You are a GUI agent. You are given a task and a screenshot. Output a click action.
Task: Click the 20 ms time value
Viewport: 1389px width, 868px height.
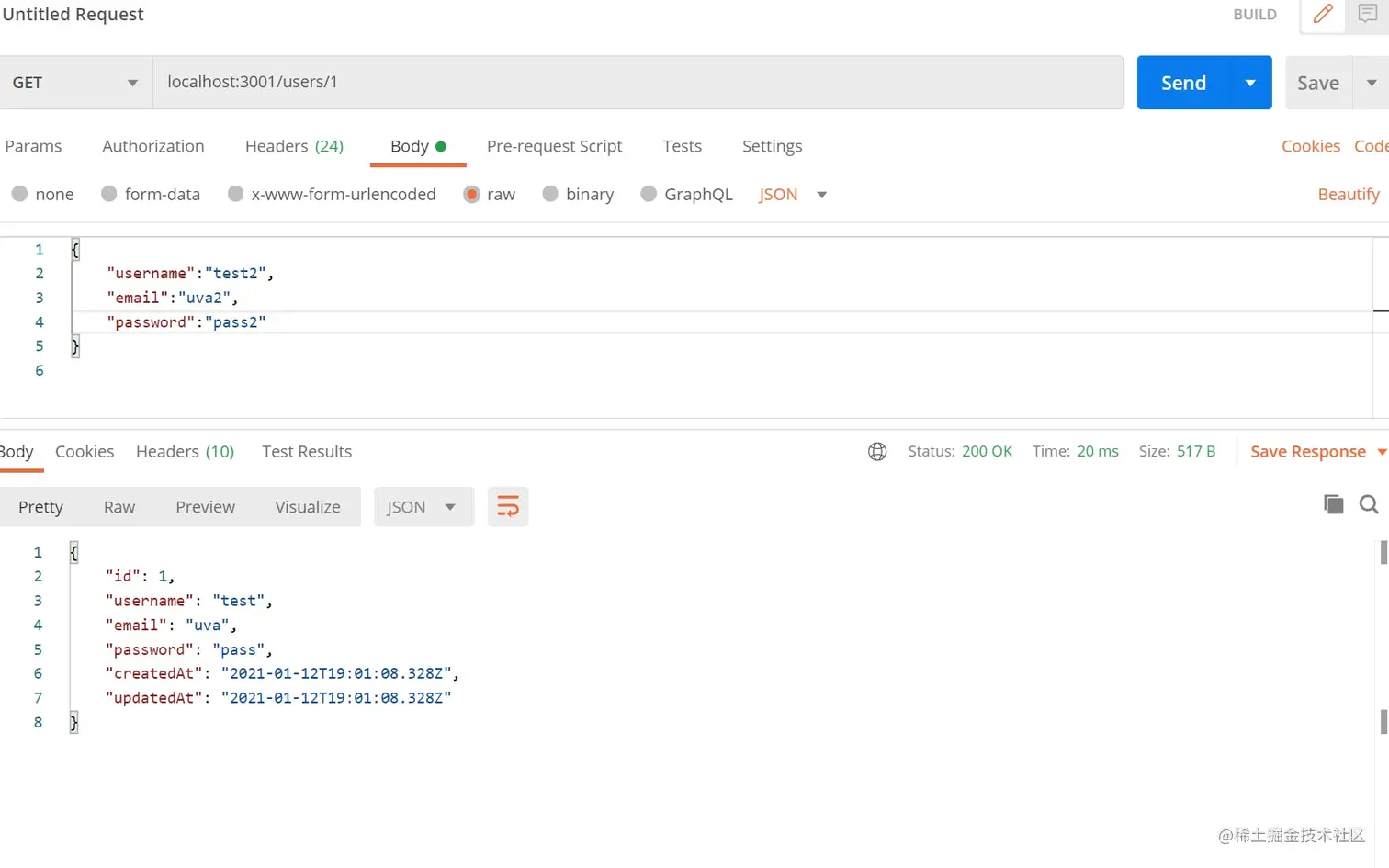click(x=1098, y=451)
